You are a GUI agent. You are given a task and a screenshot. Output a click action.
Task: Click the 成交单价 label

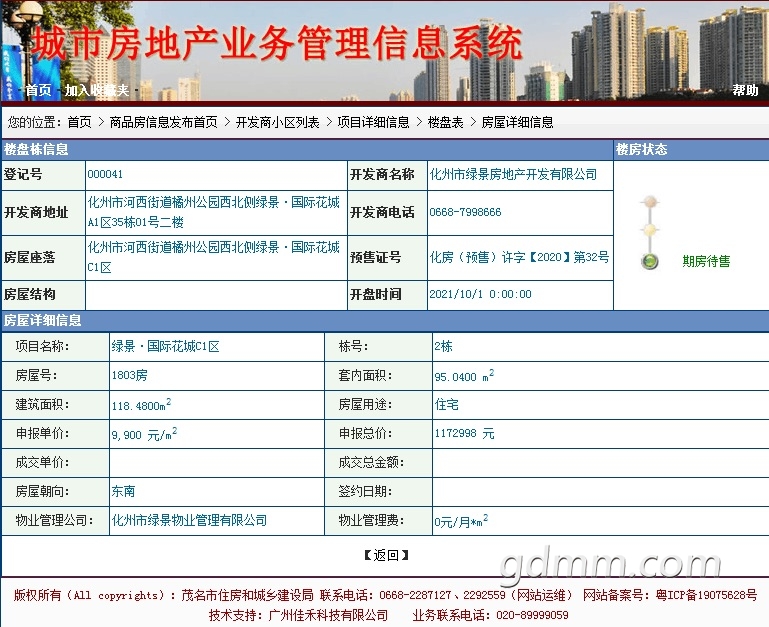tap(43, 462)
